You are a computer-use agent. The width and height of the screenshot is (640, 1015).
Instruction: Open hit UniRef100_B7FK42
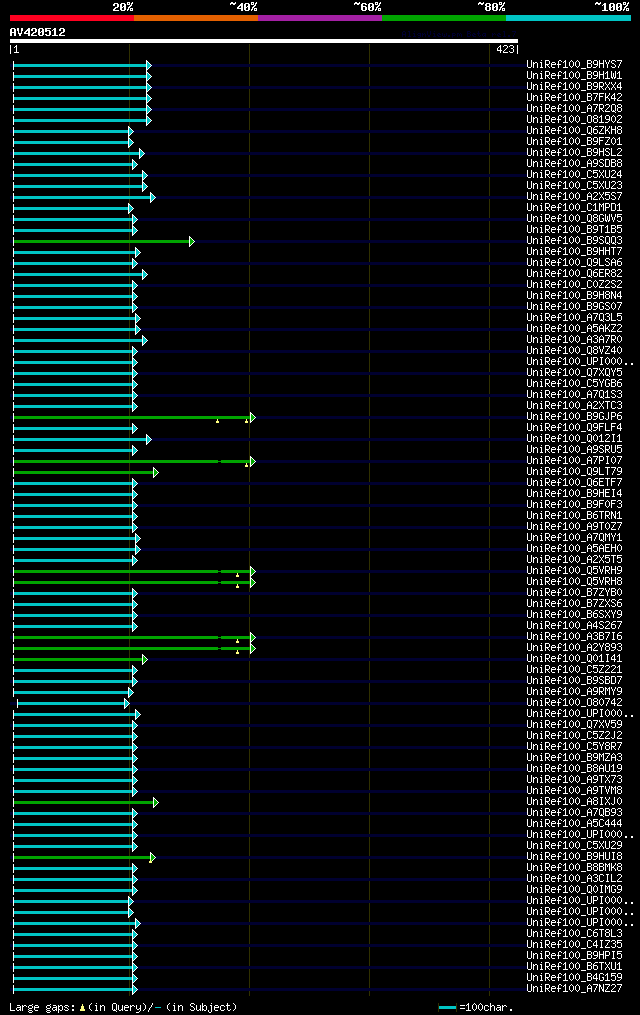point(574,98)
